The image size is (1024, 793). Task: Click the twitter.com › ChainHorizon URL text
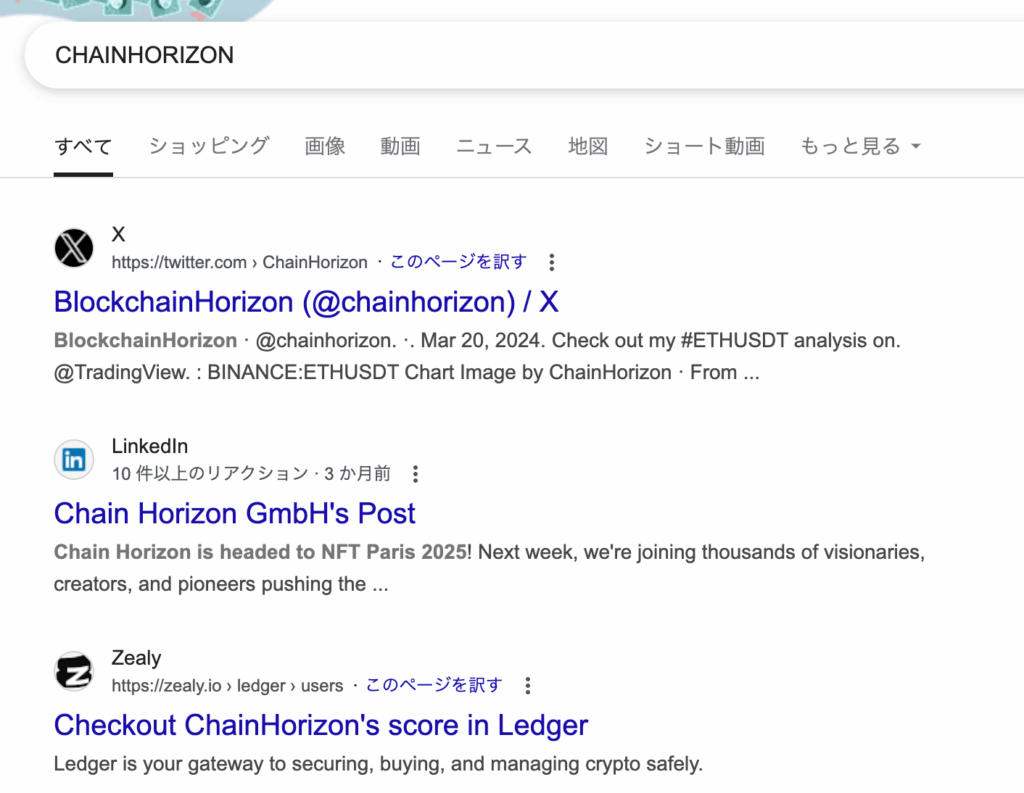[x=240, y=263]
